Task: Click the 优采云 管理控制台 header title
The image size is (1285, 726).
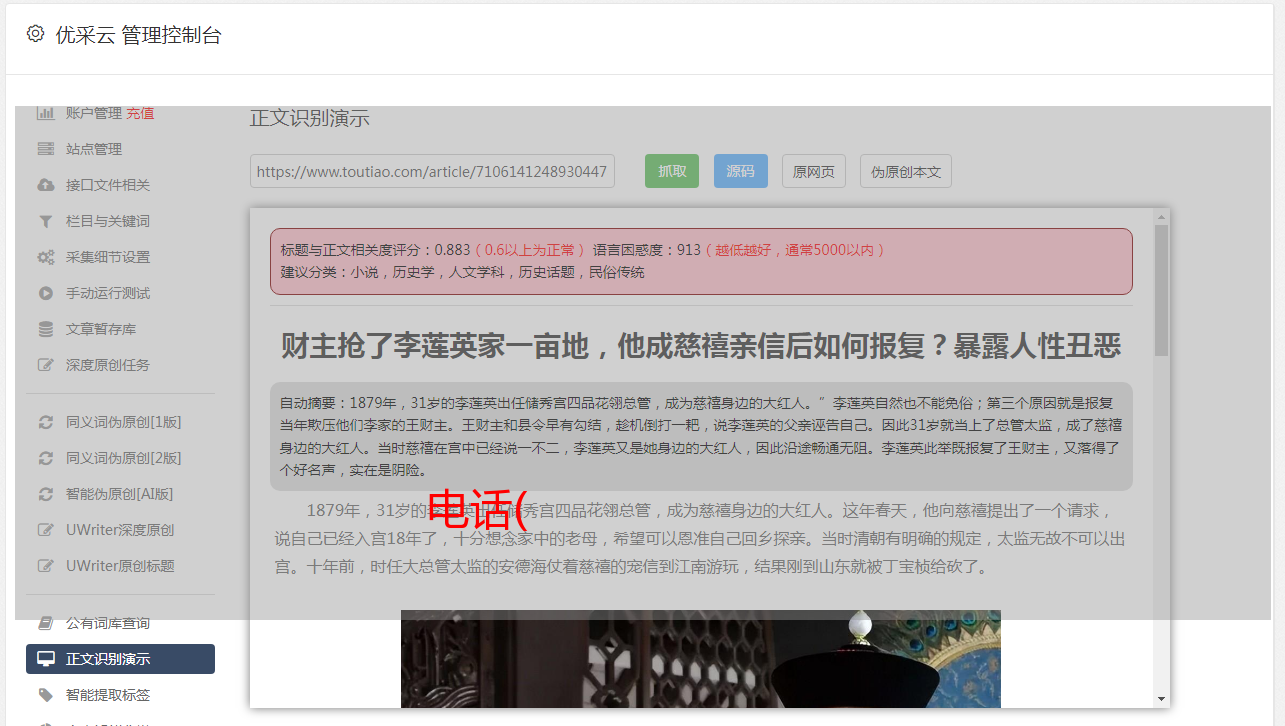Action: coord(138,35)
